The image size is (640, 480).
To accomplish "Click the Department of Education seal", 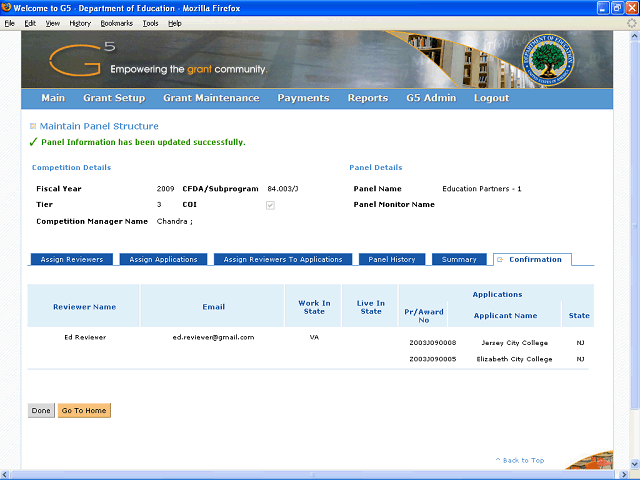I will 551,59.
